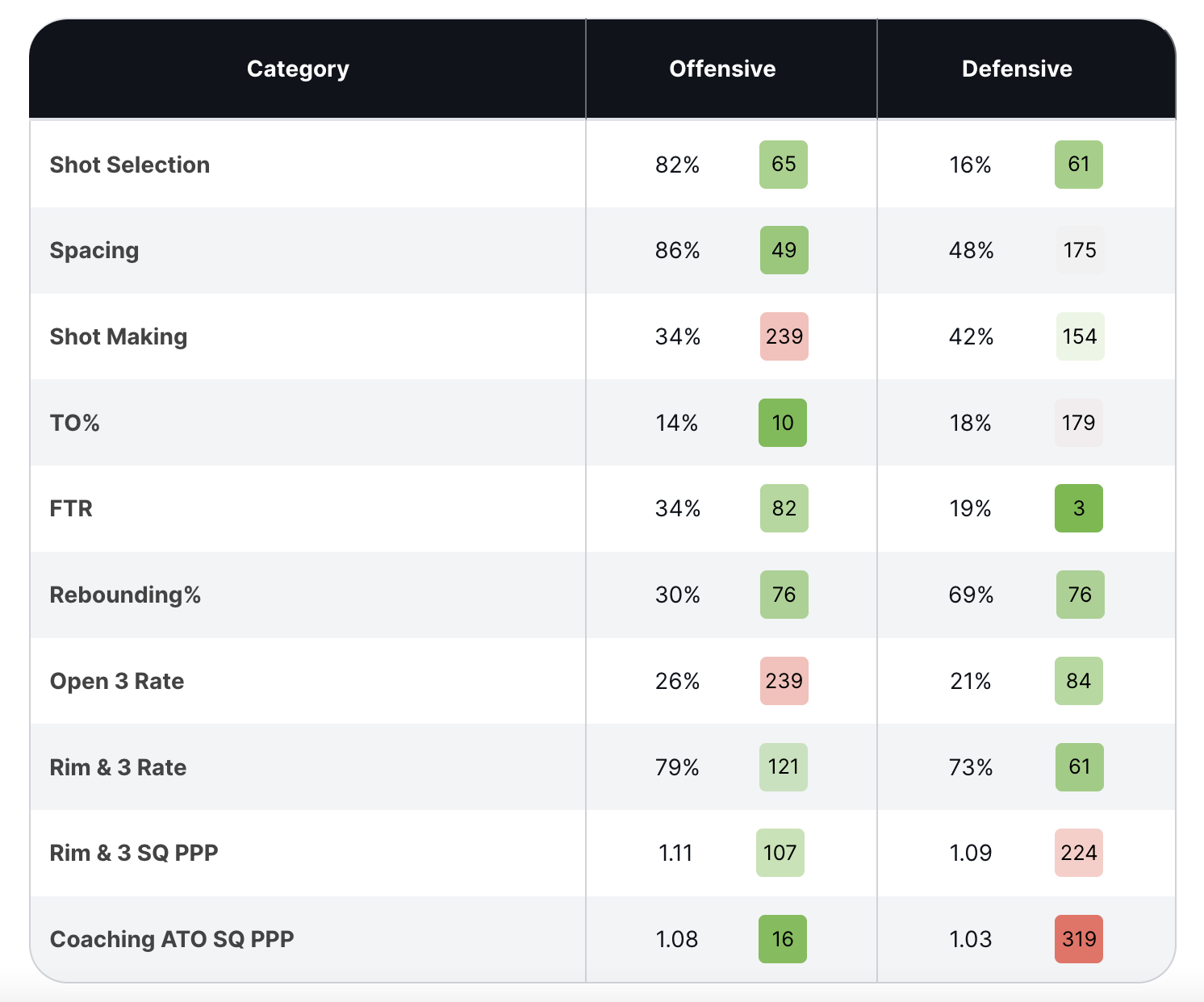1204x1002 pixels.
Task: Select the Shot Selection row label
Action: [x=130, y=165]
